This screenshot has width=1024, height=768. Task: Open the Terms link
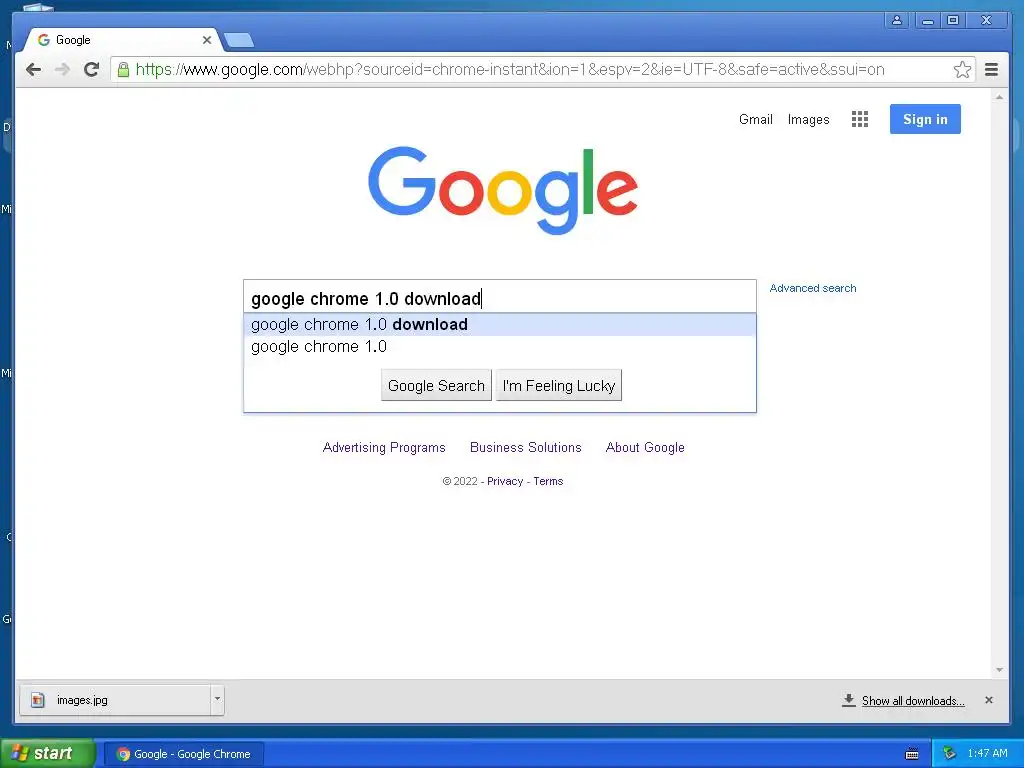548,481
